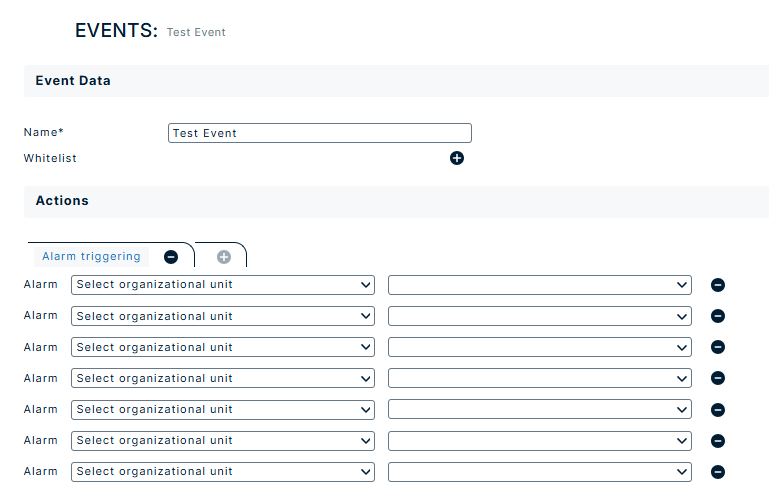Screen dimensions: 769x490
Task: Click the Name field containing Test Event
Action: click(320, 133)
